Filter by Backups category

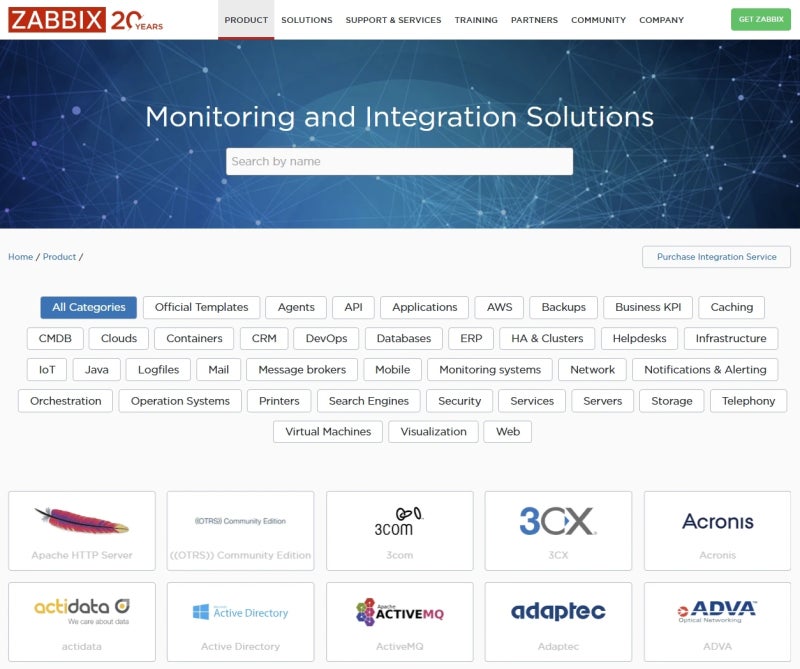tap(563, 307)
